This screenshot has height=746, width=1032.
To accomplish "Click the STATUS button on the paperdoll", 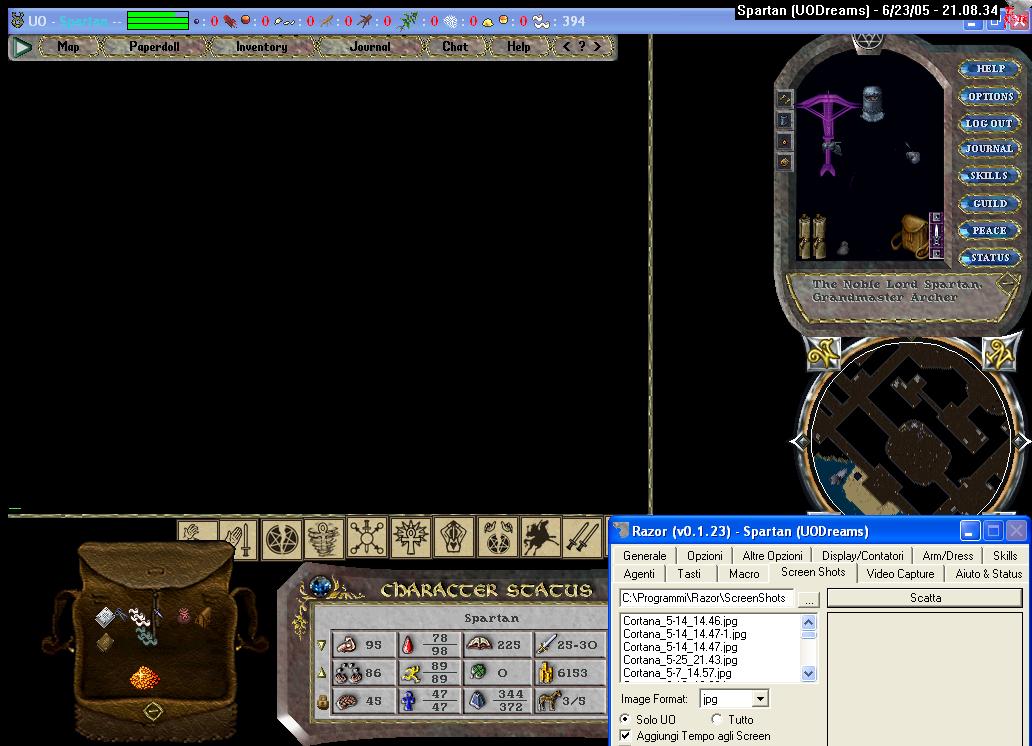I will (x=989, y=257).
